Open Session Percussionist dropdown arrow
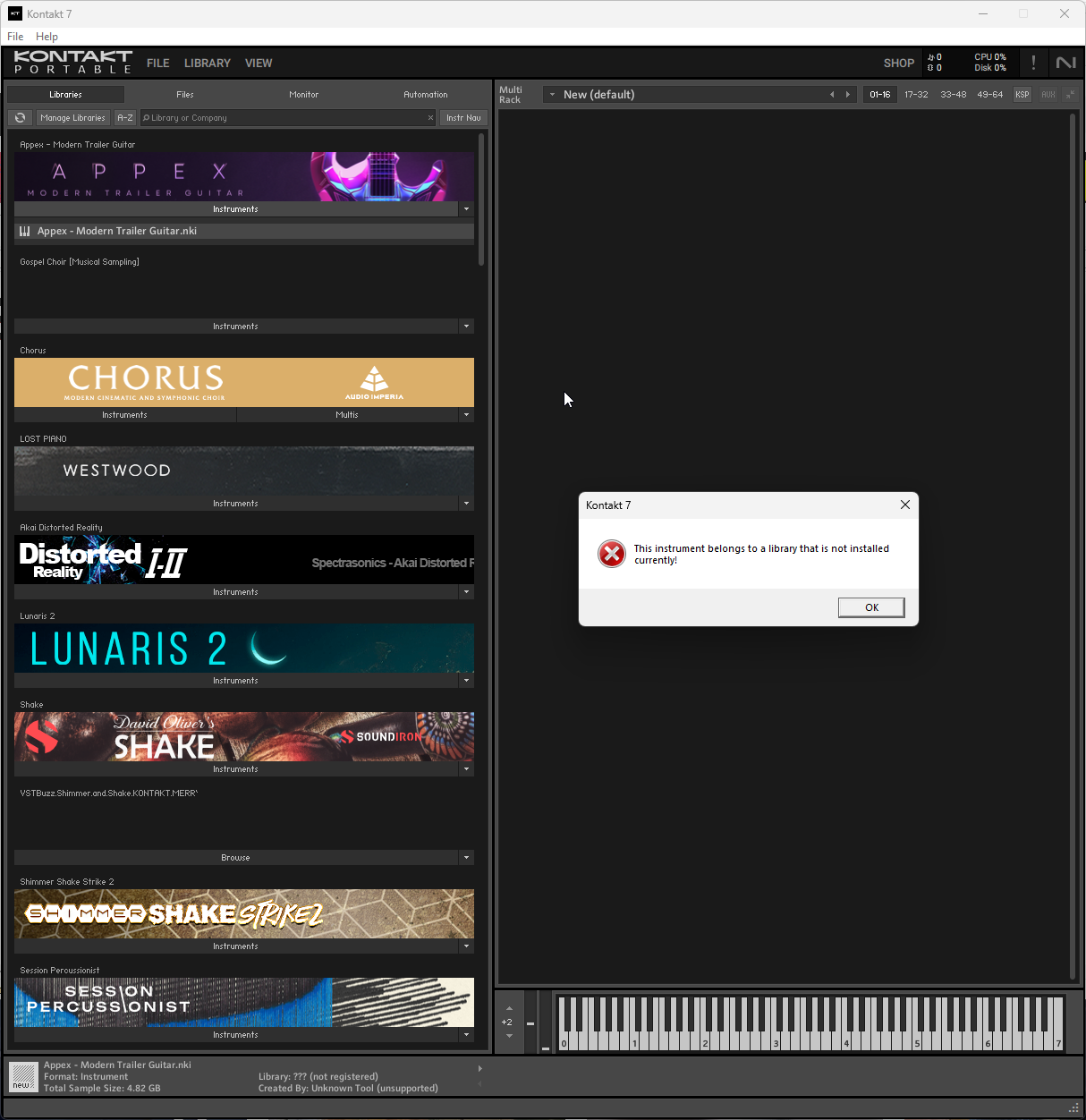Screen dimensions: 1086x1120 [x=466, y=1034]
